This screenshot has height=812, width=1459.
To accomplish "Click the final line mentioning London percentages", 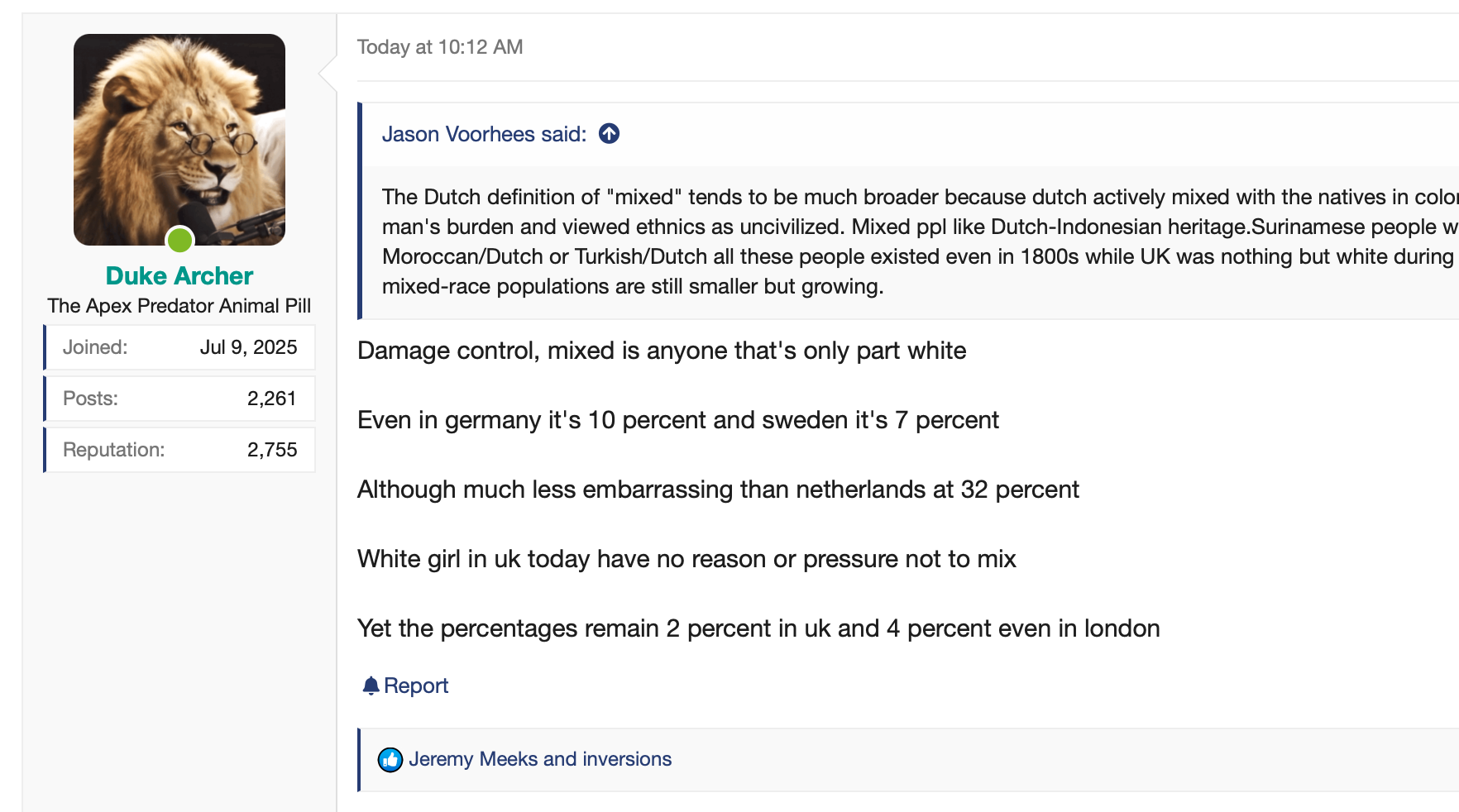I will pyautogui.click(x=758, y=628).
